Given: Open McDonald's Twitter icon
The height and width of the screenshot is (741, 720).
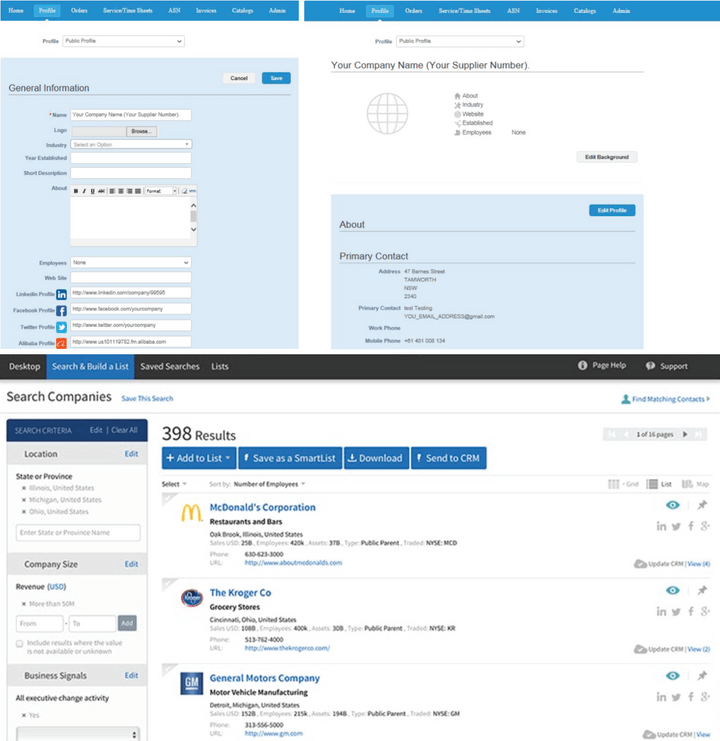Looking at the screenshot, I should tap(677, 526).
